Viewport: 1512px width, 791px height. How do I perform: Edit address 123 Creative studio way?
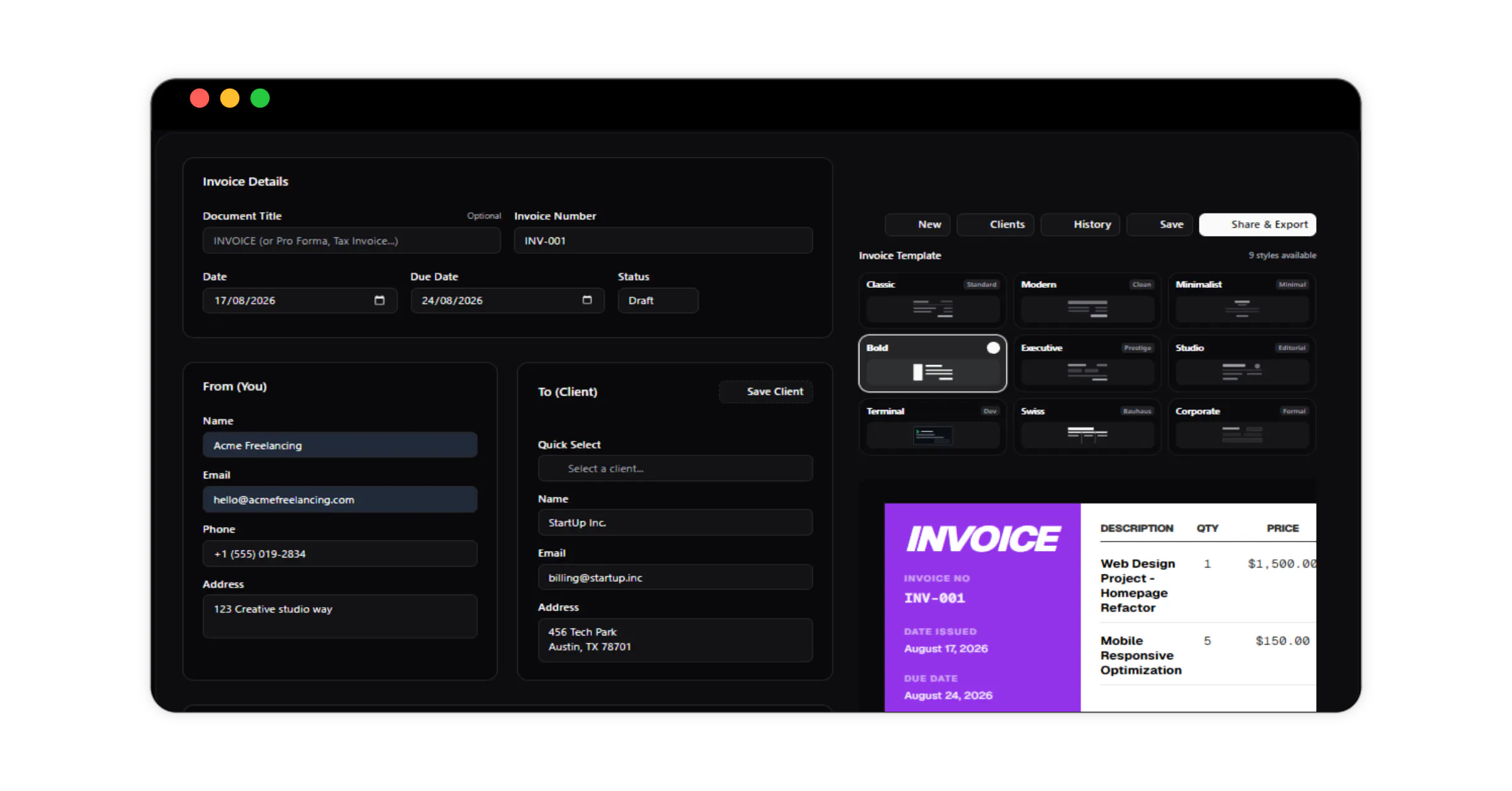340,617
